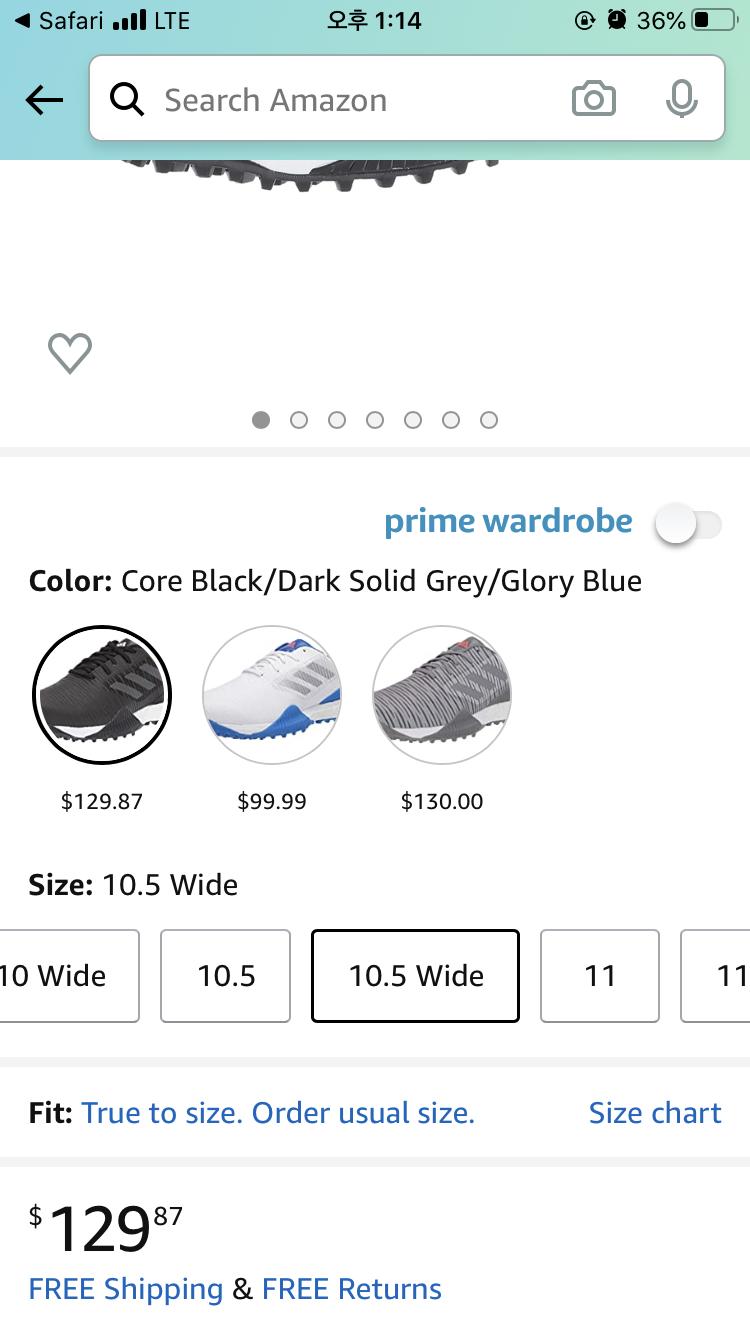Open the Size chart link

pos(655,1113)
